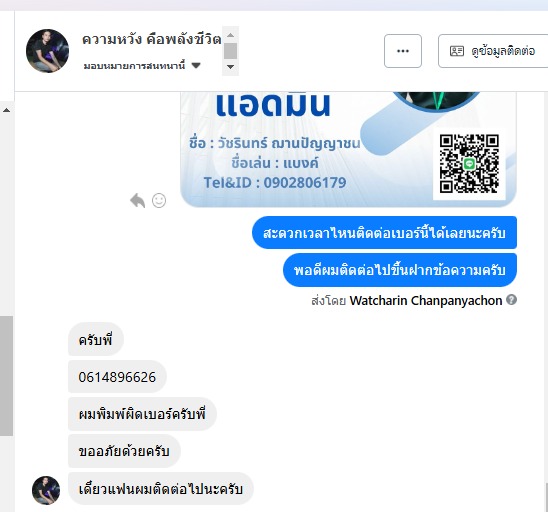
Task: Select the message 0614896626
Action: pyautogui.click(x=117, y=377)
